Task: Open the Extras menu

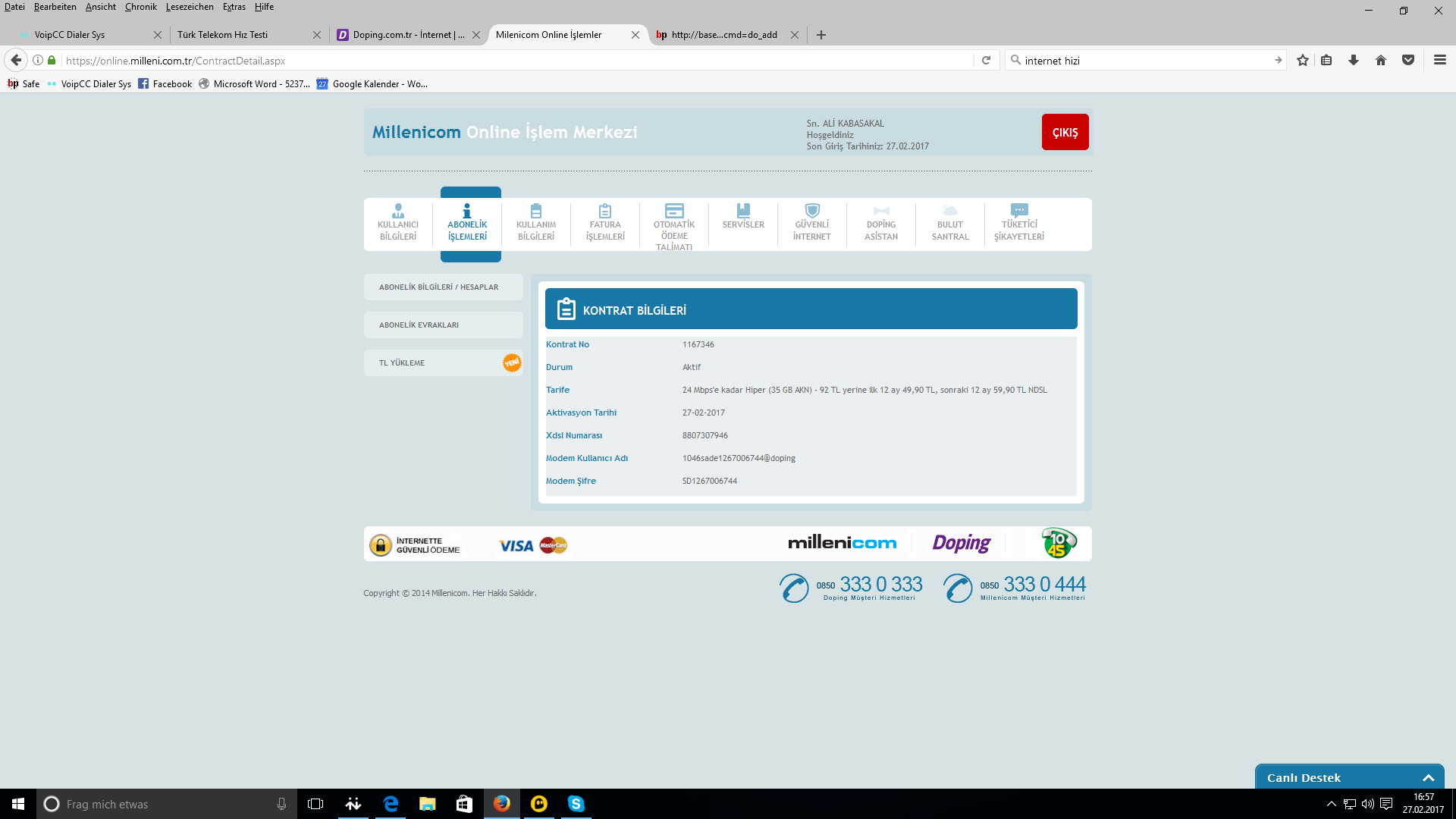Action: click(234, 7)
